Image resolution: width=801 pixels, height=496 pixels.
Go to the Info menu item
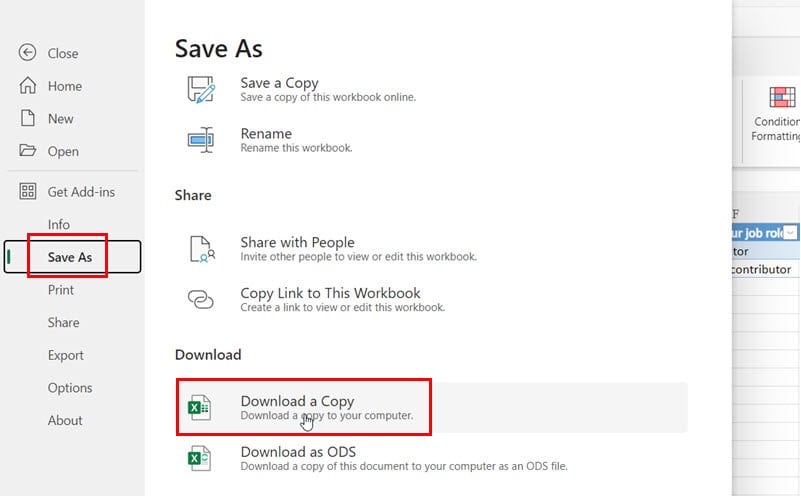click(59, 224)
